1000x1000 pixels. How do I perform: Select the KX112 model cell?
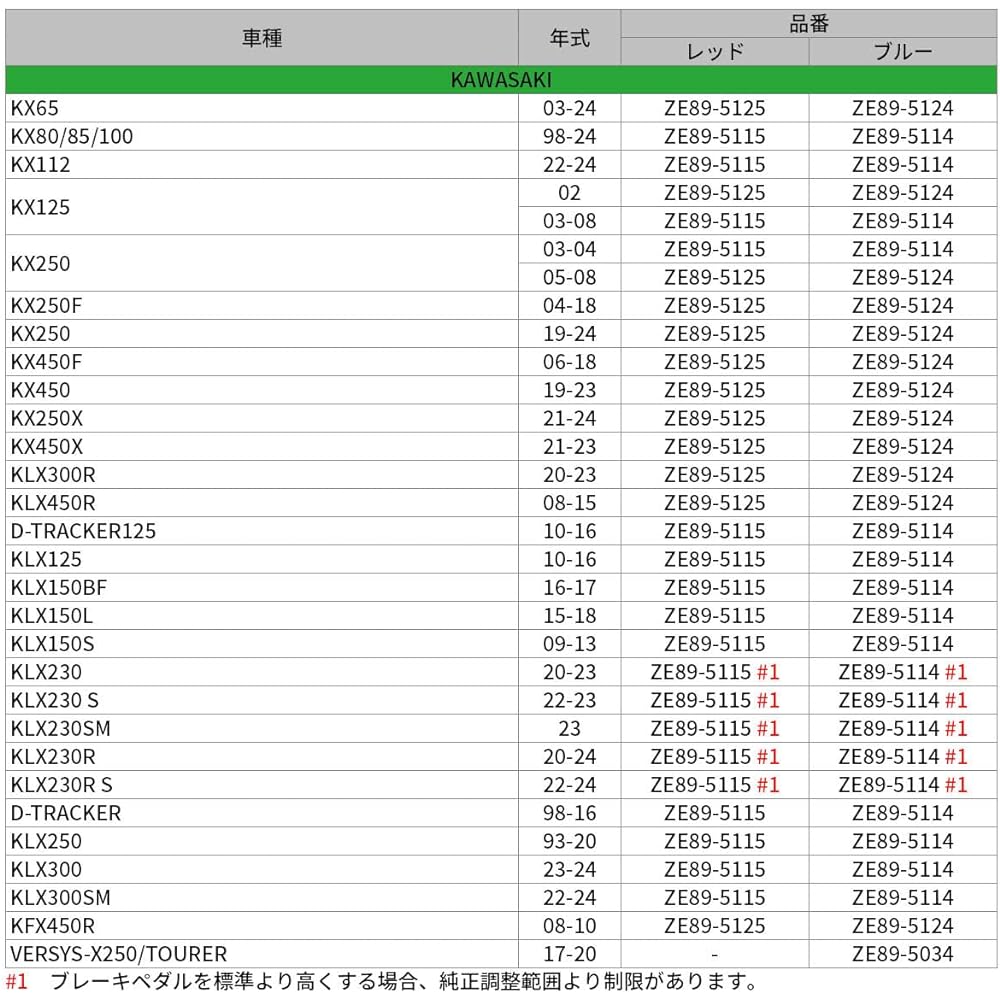tap(261, 165)
